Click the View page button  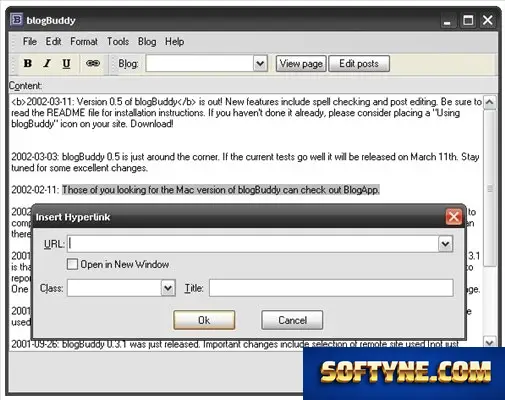(301, 63)
